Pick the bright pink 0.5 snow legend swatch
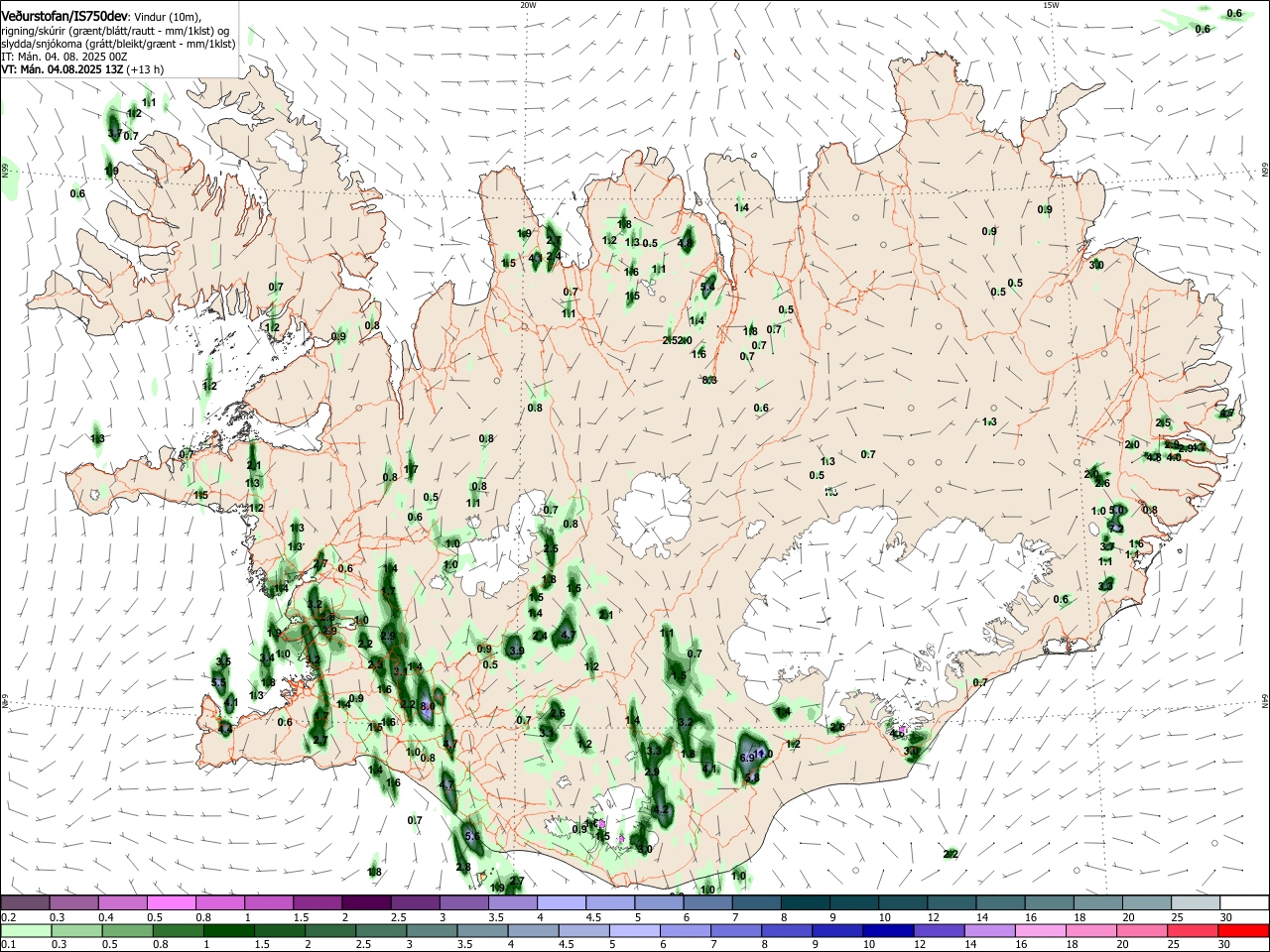The height and width of the screenshot is (952, 1270). (x=171, y=902)
